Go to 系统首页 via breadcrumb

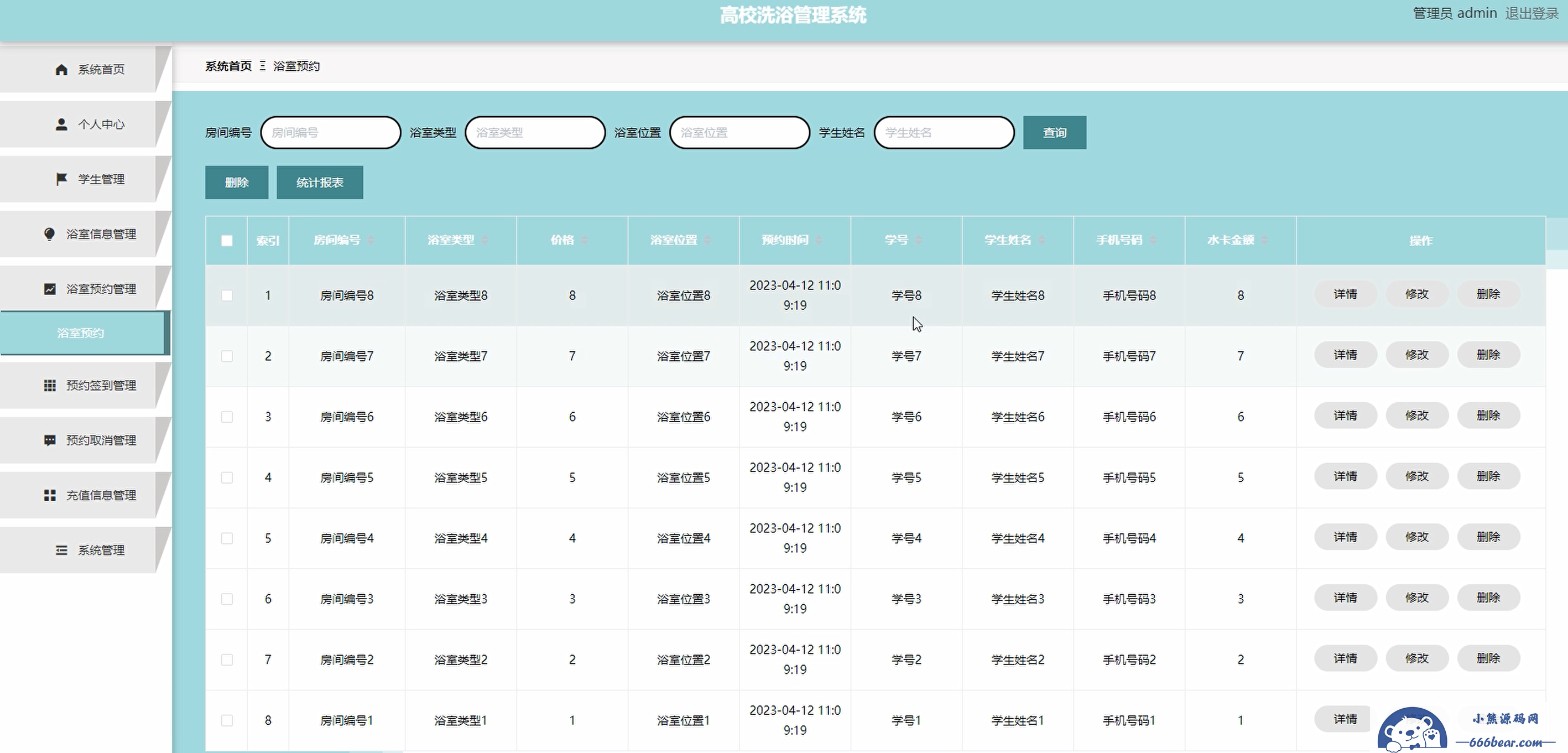point(228,66)
